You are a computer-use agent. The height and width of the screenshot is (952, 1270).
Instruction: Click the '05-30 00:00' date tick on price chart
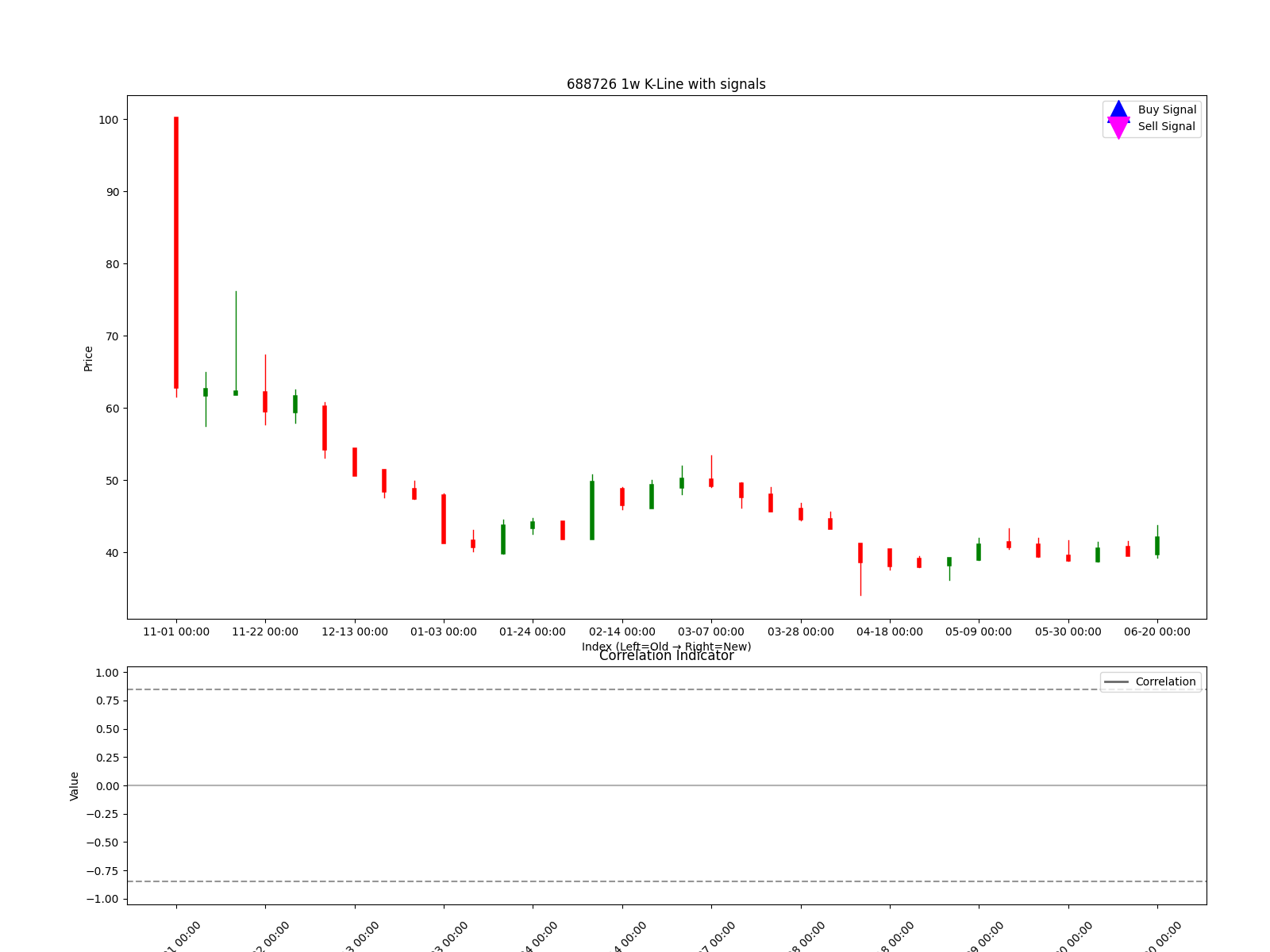point(1068,632)
